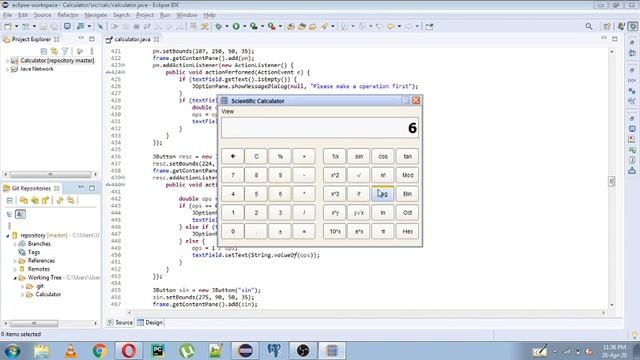Click the taskbar clock

click(x=614, y=351)
